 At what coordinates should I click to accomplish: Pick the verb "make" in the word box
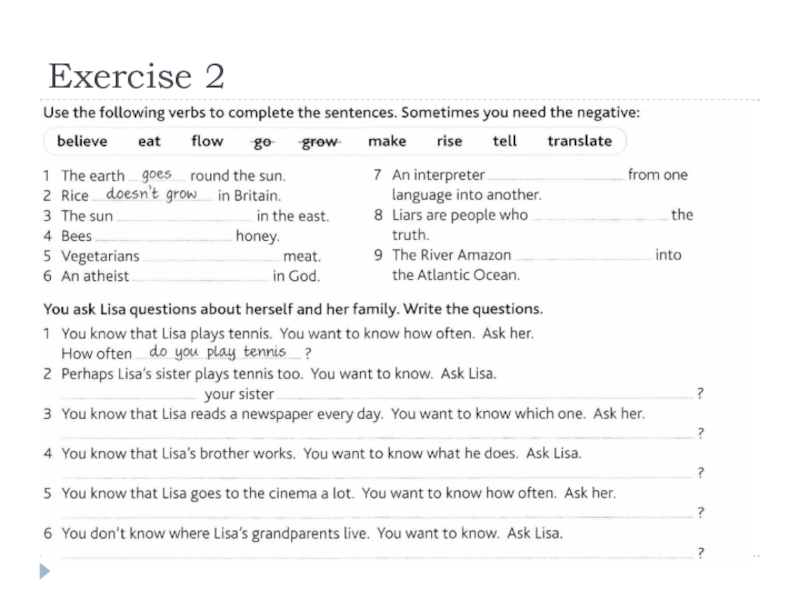click(x=387, y=141)
